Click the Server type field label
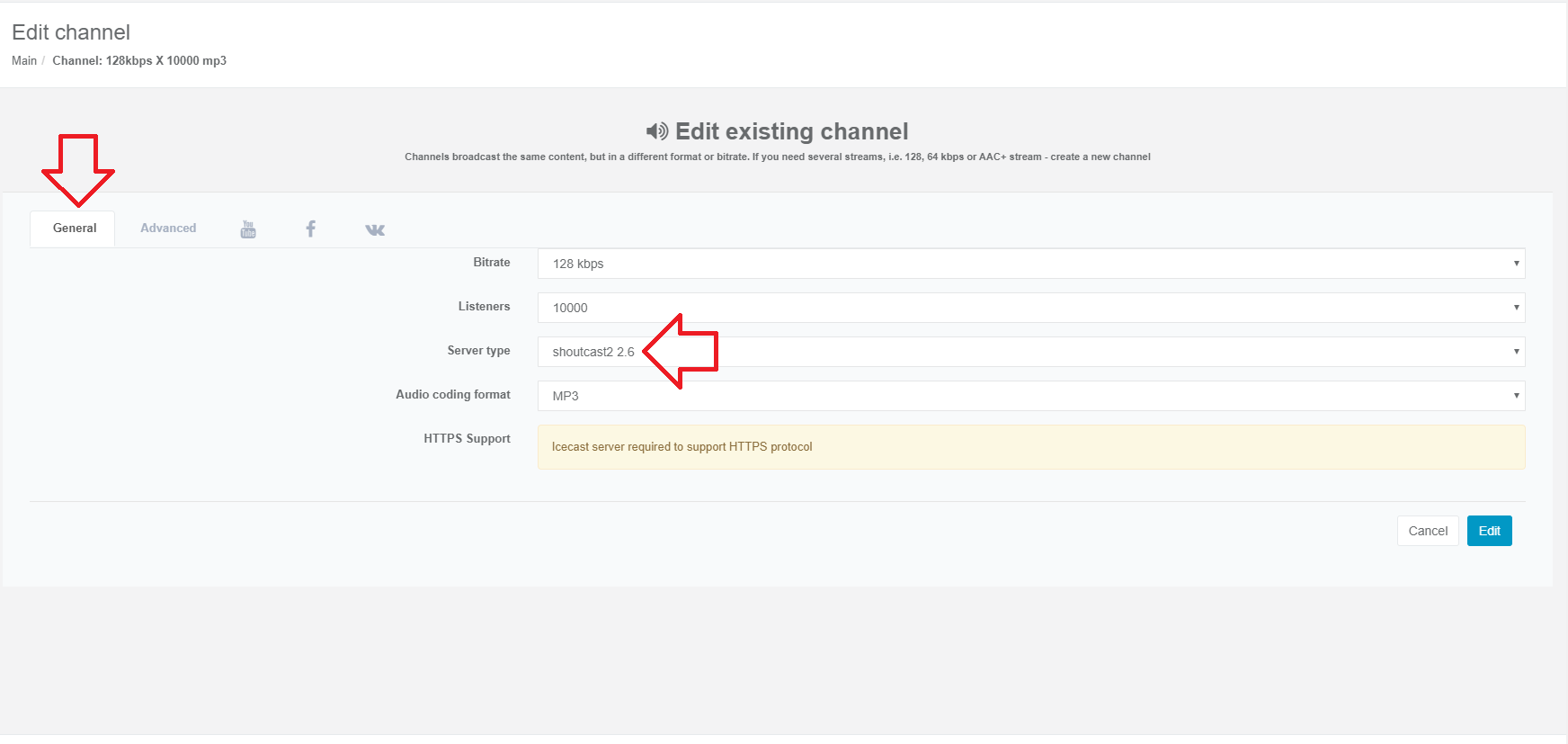1568x744 pixels. 478,351
